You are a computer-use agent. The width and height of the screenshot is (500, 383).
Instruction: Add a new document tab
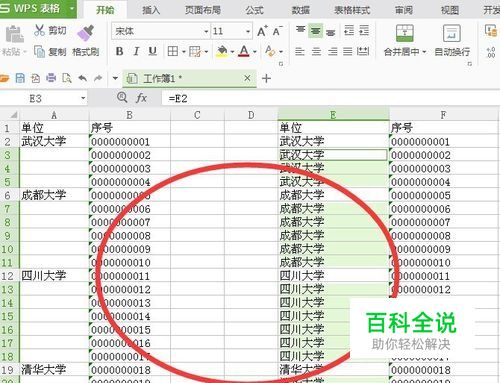click(x=266, y=79)
